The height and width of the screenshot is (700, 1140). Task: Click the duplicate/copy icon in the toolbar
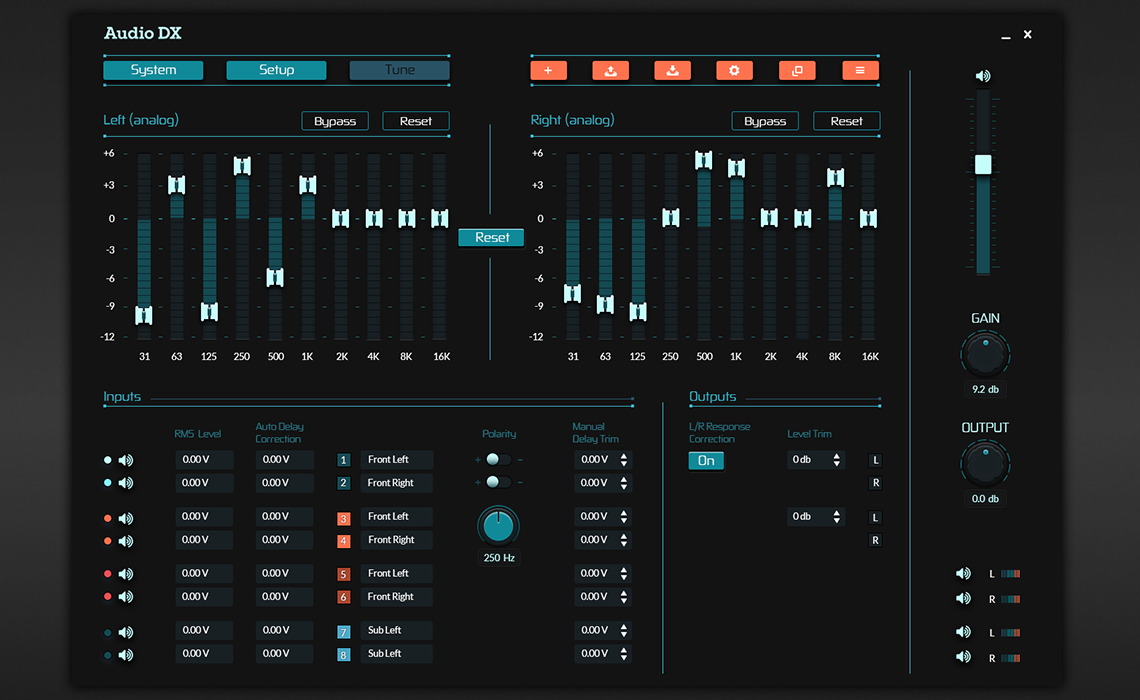(x=797, y=70)
